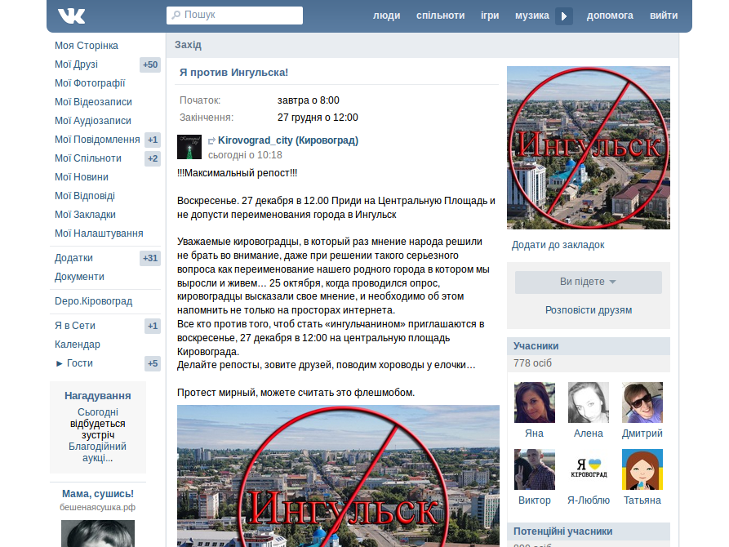Open the Мама, сушись! advertisement
This screenshot has height=547, width=729.
[x=98, y=494]
